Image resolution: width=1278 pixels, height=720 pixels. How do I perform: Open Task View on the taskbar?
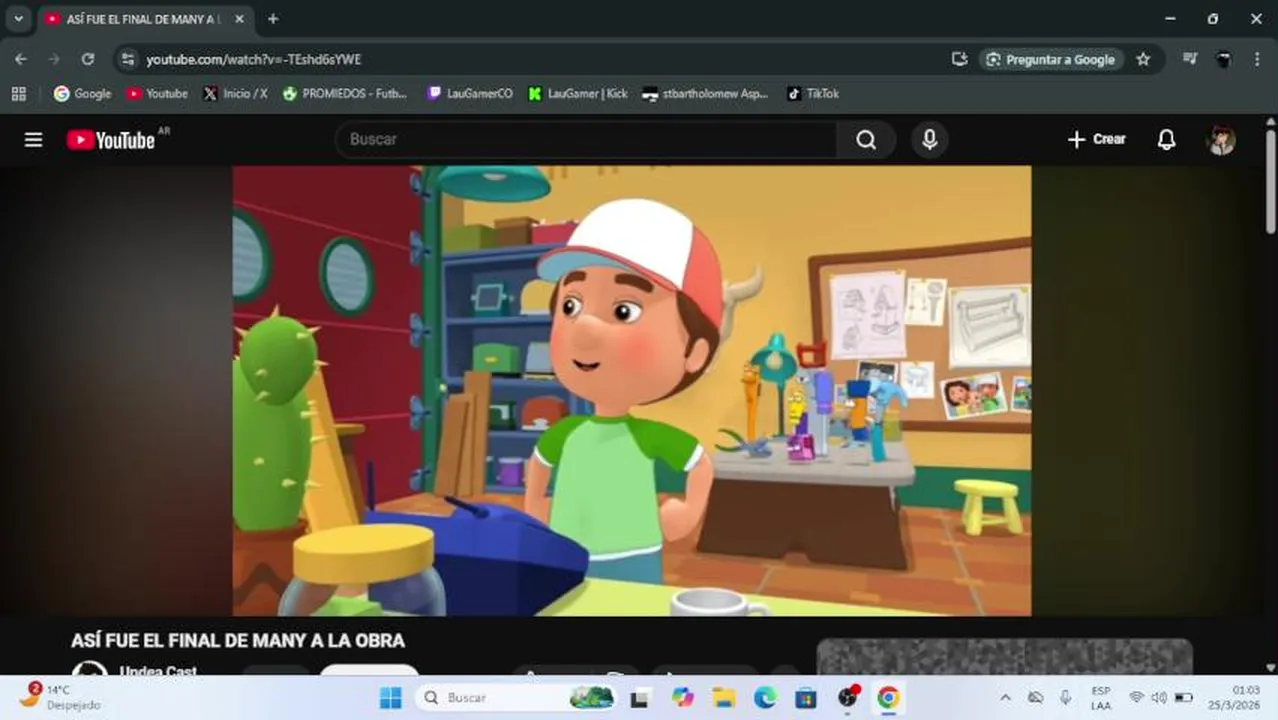(x=639, y=698)
